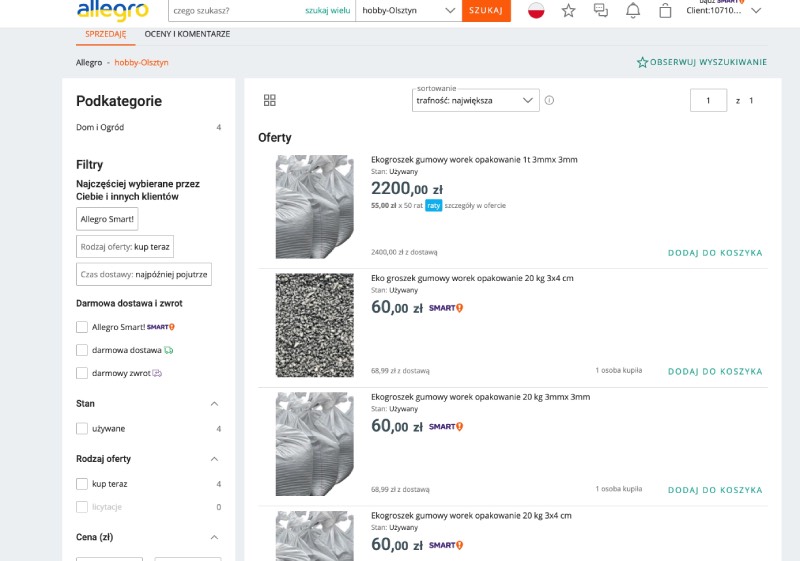Viewport: 800px width, 561px height.
Task: Click SMART badge on Eko groszek 3x4 cm offer
Action: pos(446,308)
